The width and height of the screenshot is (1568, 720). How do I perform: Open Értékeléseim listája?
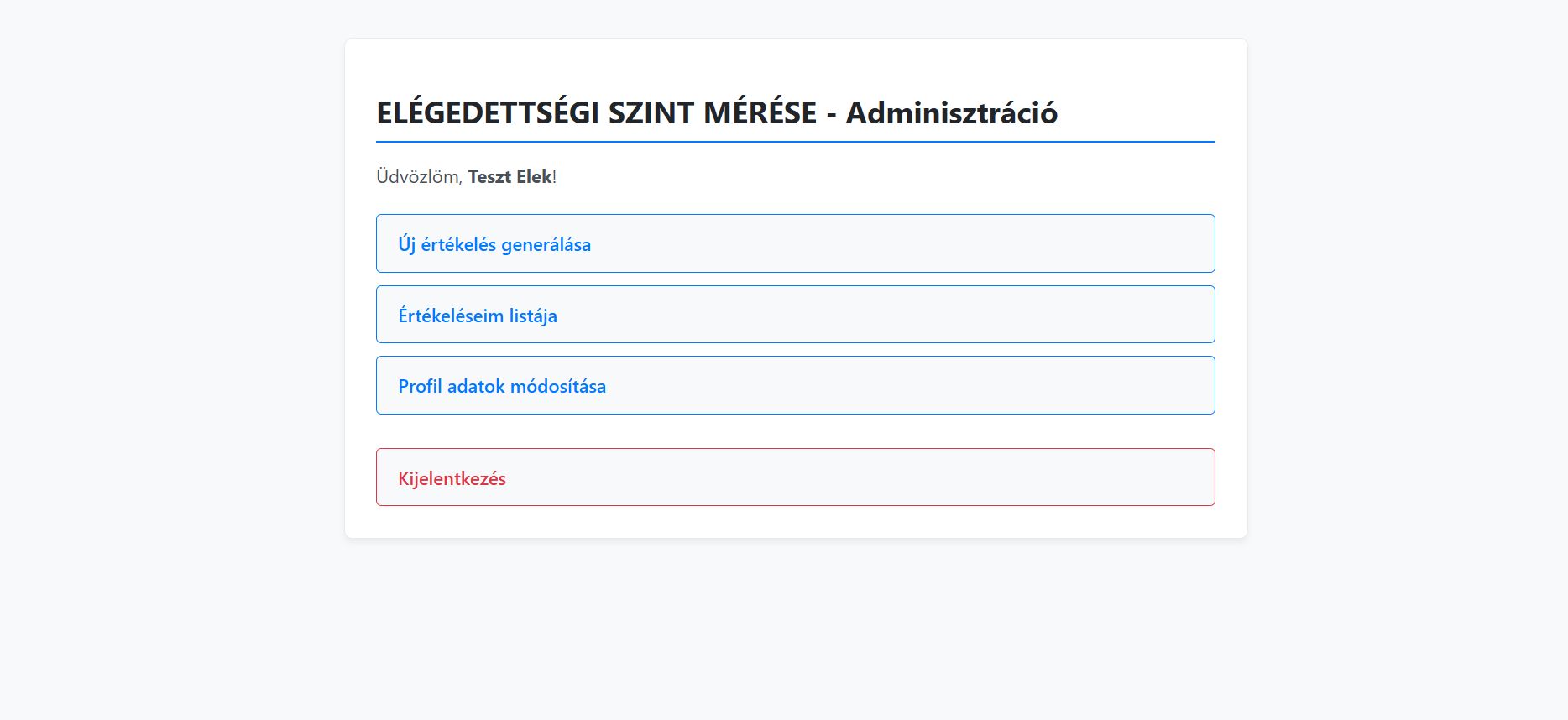(794, 315)
